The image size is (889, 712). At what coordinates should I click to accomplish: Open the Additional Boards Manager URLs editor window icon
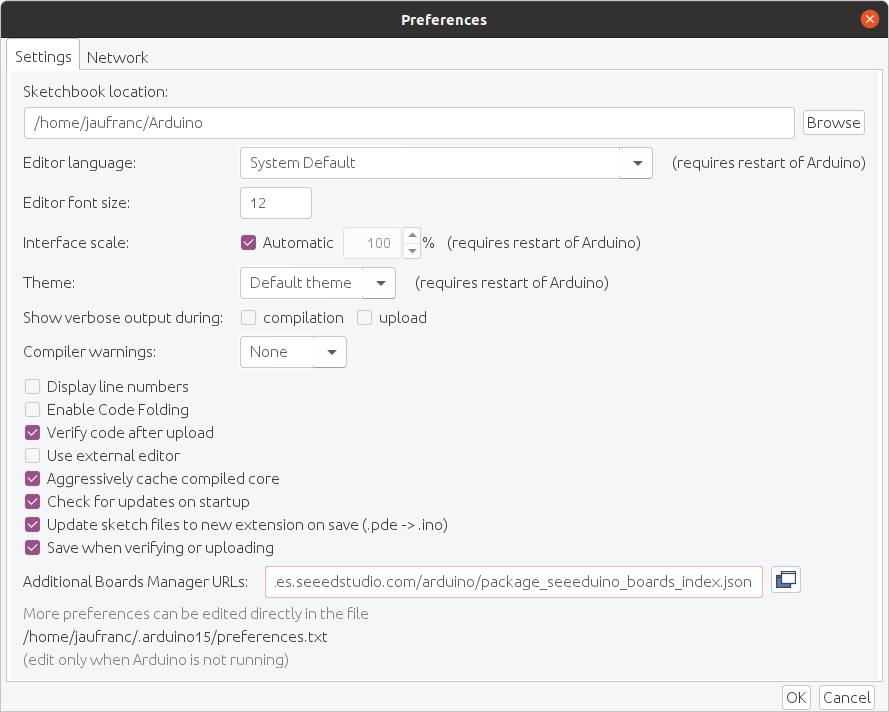(786, 580)
